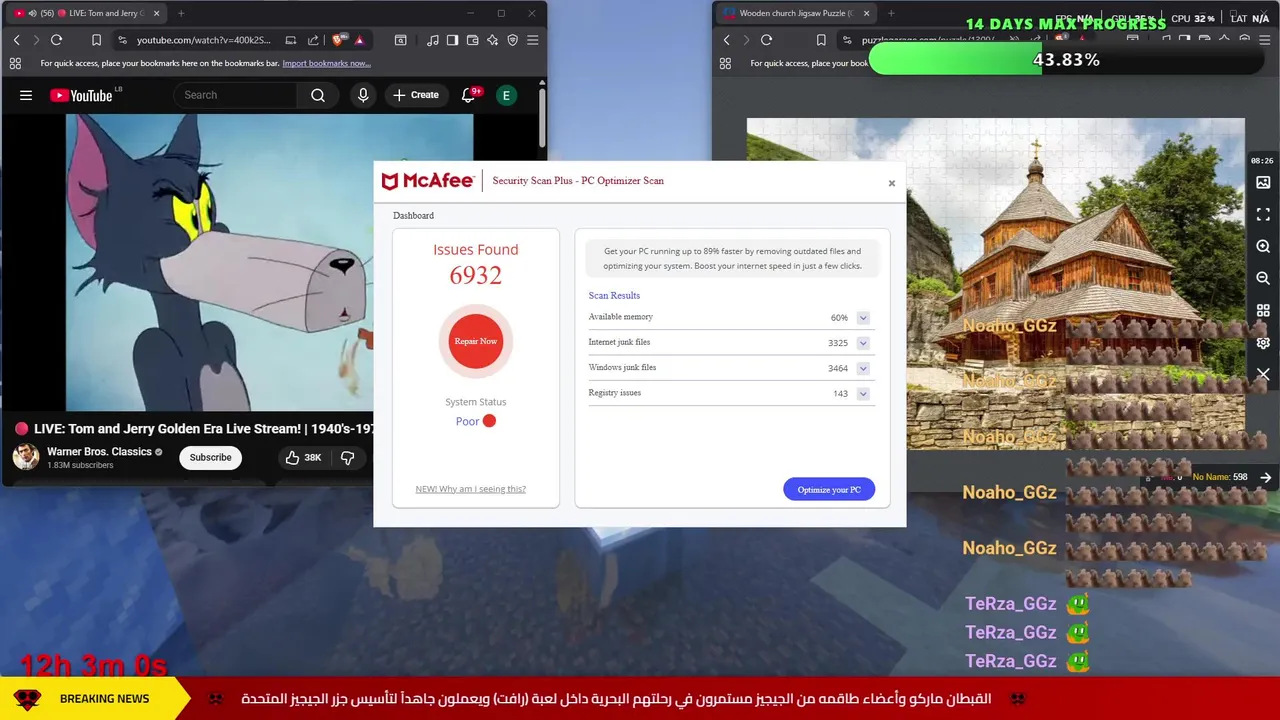
Task: Open the YouTube browser hamburger menu
Action: point(532,40)
